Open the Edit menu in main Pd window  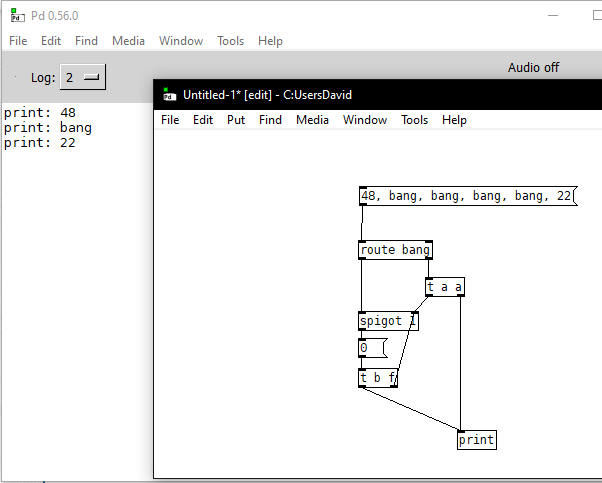(x=51, y=41)
